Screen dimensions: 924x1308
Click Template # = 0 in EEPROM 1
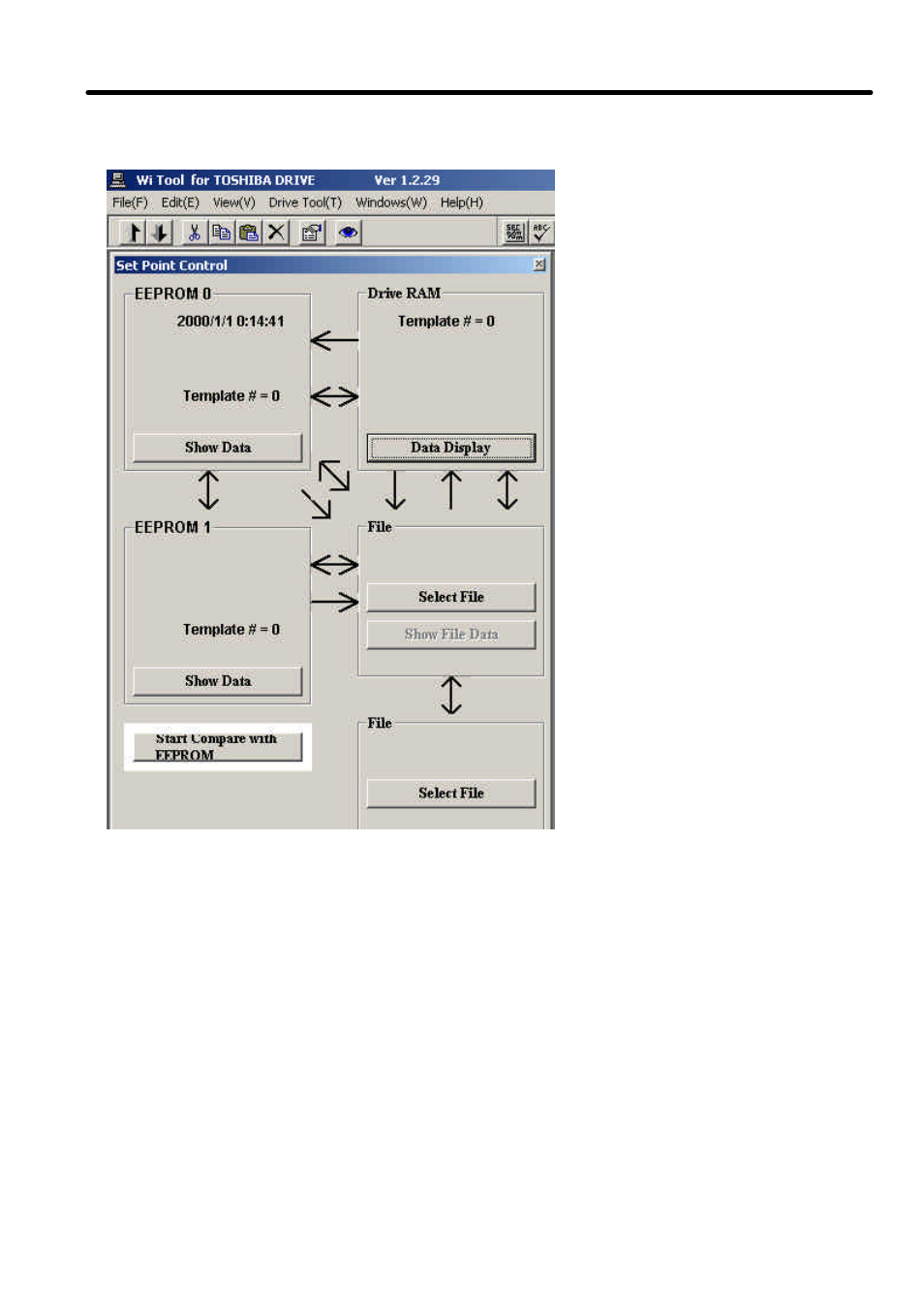pos(231,630)
